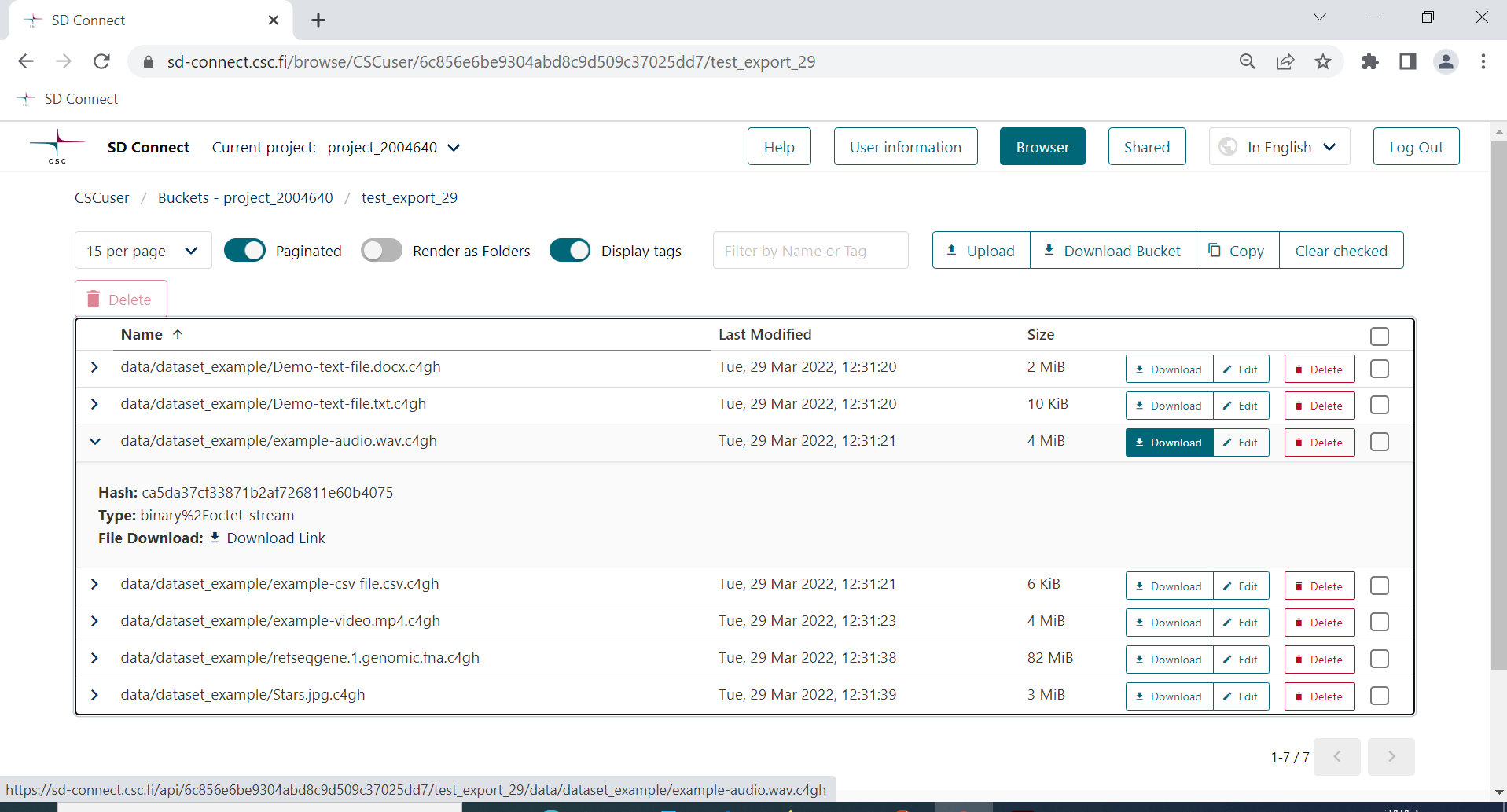The image size is (1507, 812).
Task: Check the select-all header checkbox
Action: pyautogui.click(x=1380, y=336)
